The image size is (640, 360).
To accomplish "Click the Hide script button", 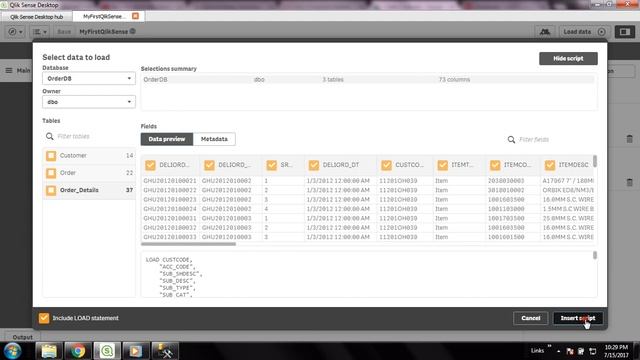I will 568,58.
